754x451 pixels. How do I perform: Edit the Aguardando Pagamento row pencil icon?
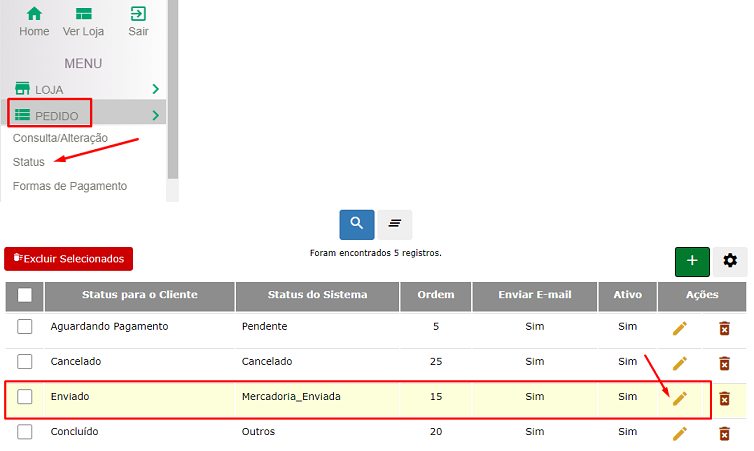pyautogui.click(x=680, y=328)
